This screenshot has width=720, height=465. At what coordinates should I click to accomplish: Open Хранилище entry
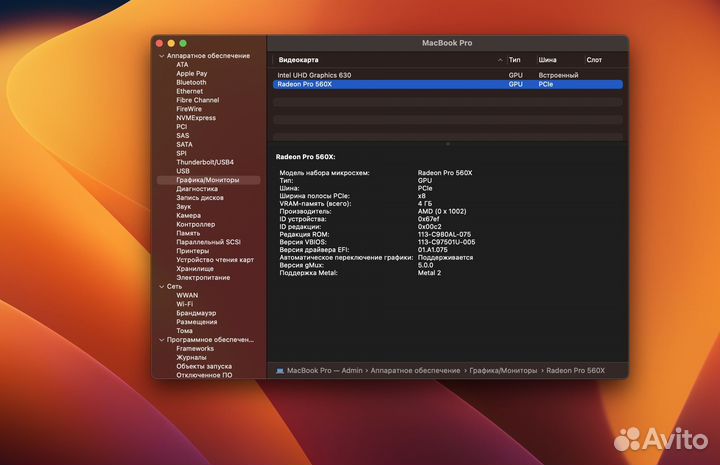(195, 269)
